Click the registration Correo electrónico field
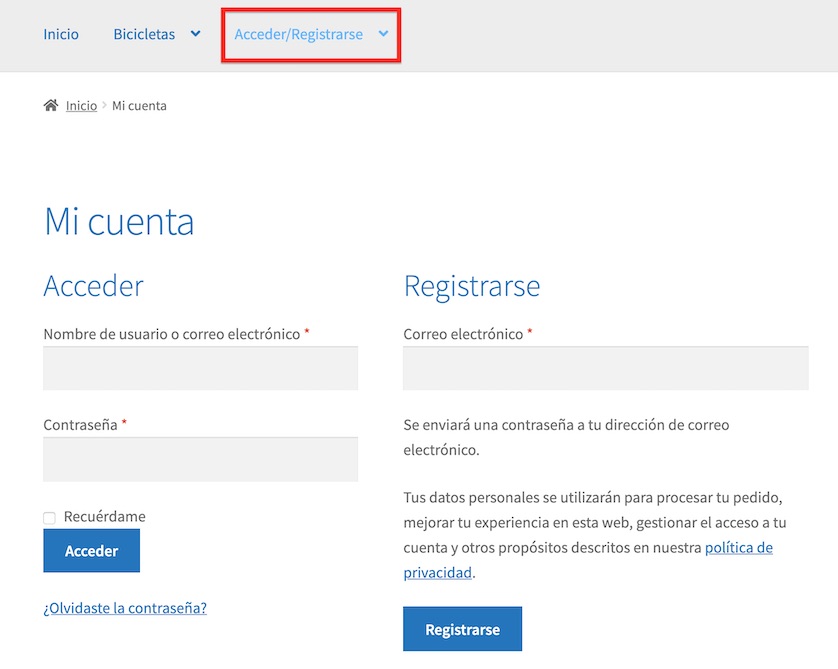 pos(605,368)
